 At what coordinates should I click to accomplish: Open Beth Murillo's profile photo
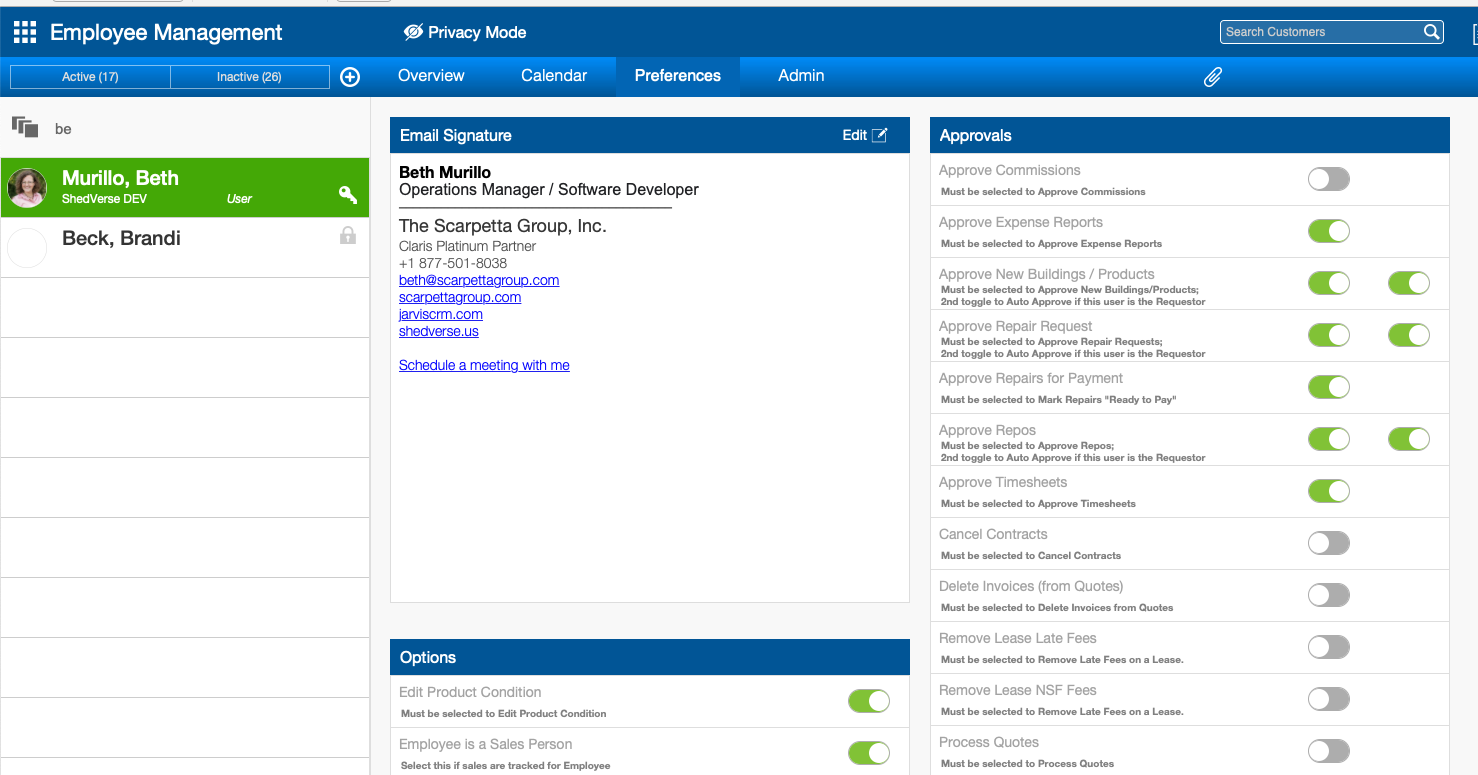point(27,188)
